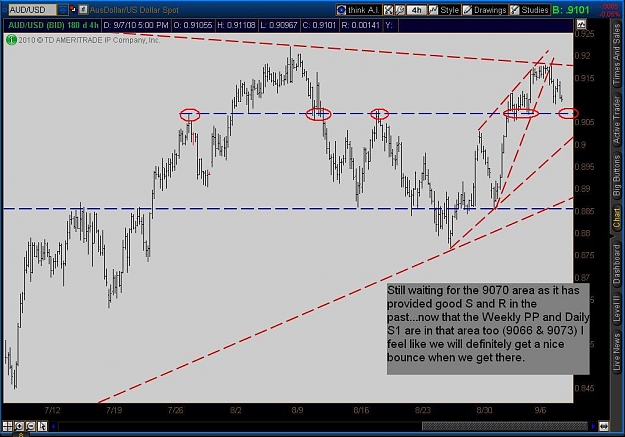The height and width of the screenshot is (437, 625).
Task: Click the 7/19 date label on time axis
Action: (x=114, y=410)
